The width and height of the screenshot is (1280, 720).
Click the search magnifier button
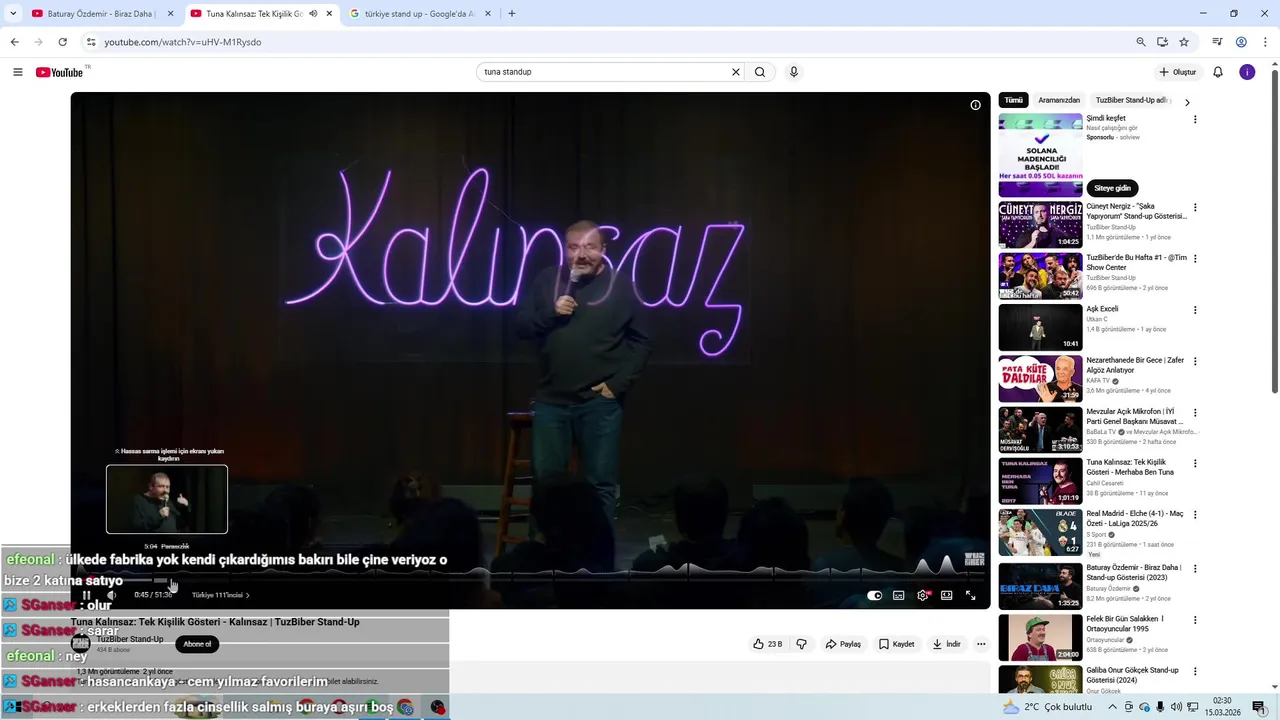pyautogui.click(x=760, y=72)
